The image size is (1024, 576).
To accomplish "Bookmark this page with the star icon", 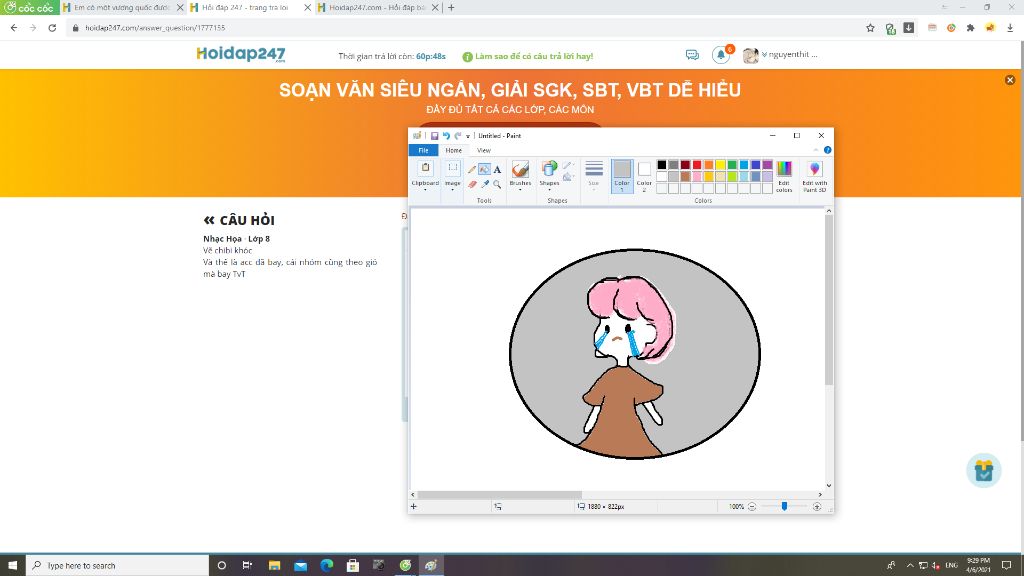I will [x=870, y=28].
